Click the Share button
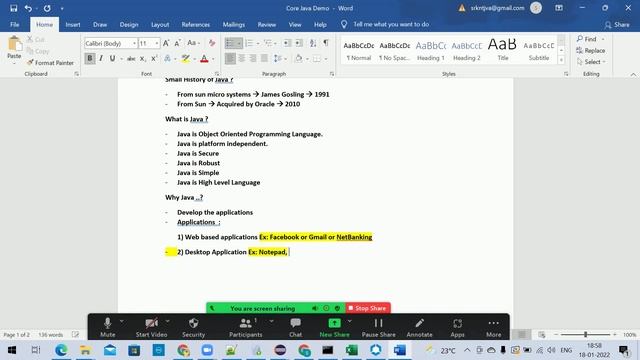 (617, 24)
